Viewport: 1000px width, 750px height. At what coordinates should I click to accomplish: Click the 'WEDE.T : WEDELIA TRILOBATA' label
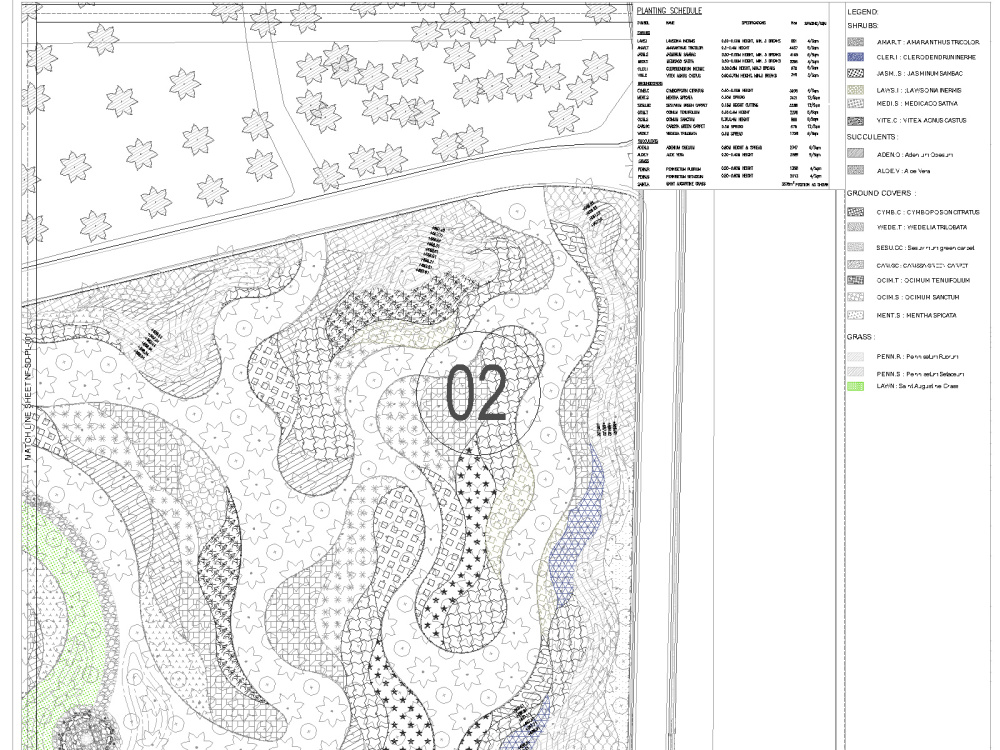pyautogui.click(x=922, y=227)
